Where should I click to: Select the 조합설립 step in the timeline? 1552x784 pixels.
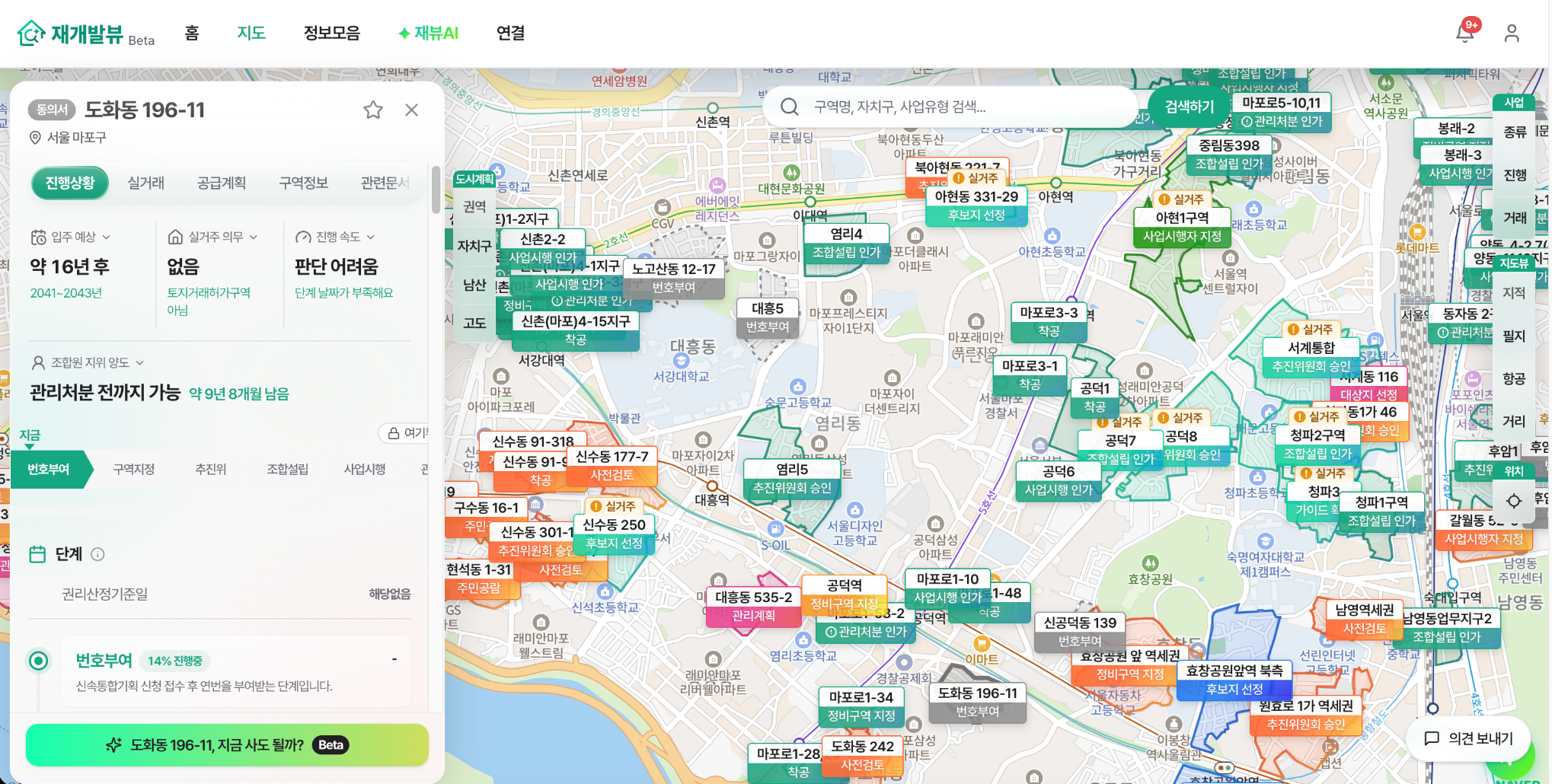[x=287, y=469]
